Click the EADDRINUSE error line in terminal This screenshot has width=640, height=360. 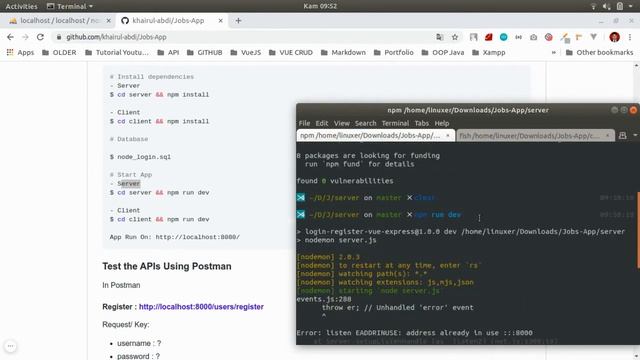[414, 333]
